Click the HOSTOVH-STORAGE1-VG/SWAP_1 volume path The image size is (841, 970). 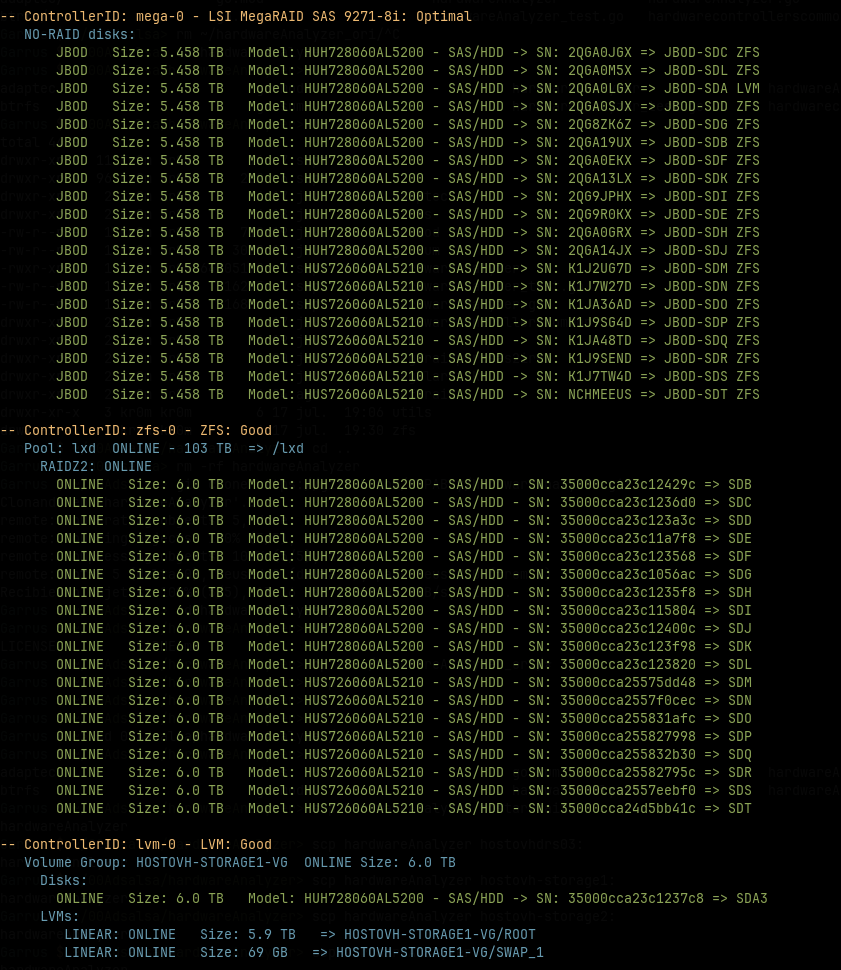pyautogui.click(x=439, y=952)
